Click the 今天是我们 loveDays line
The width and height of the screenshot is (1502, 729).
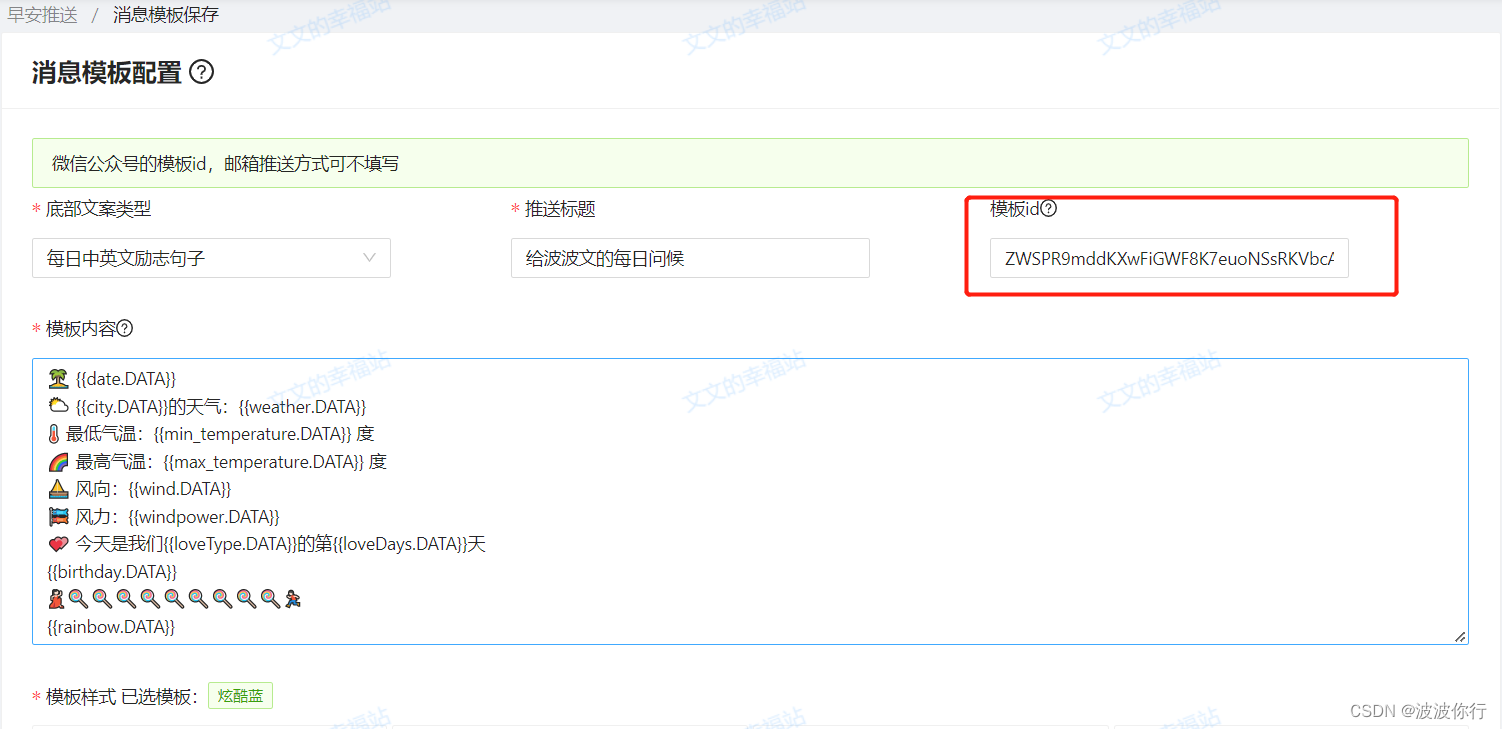(x=267, y=544)
